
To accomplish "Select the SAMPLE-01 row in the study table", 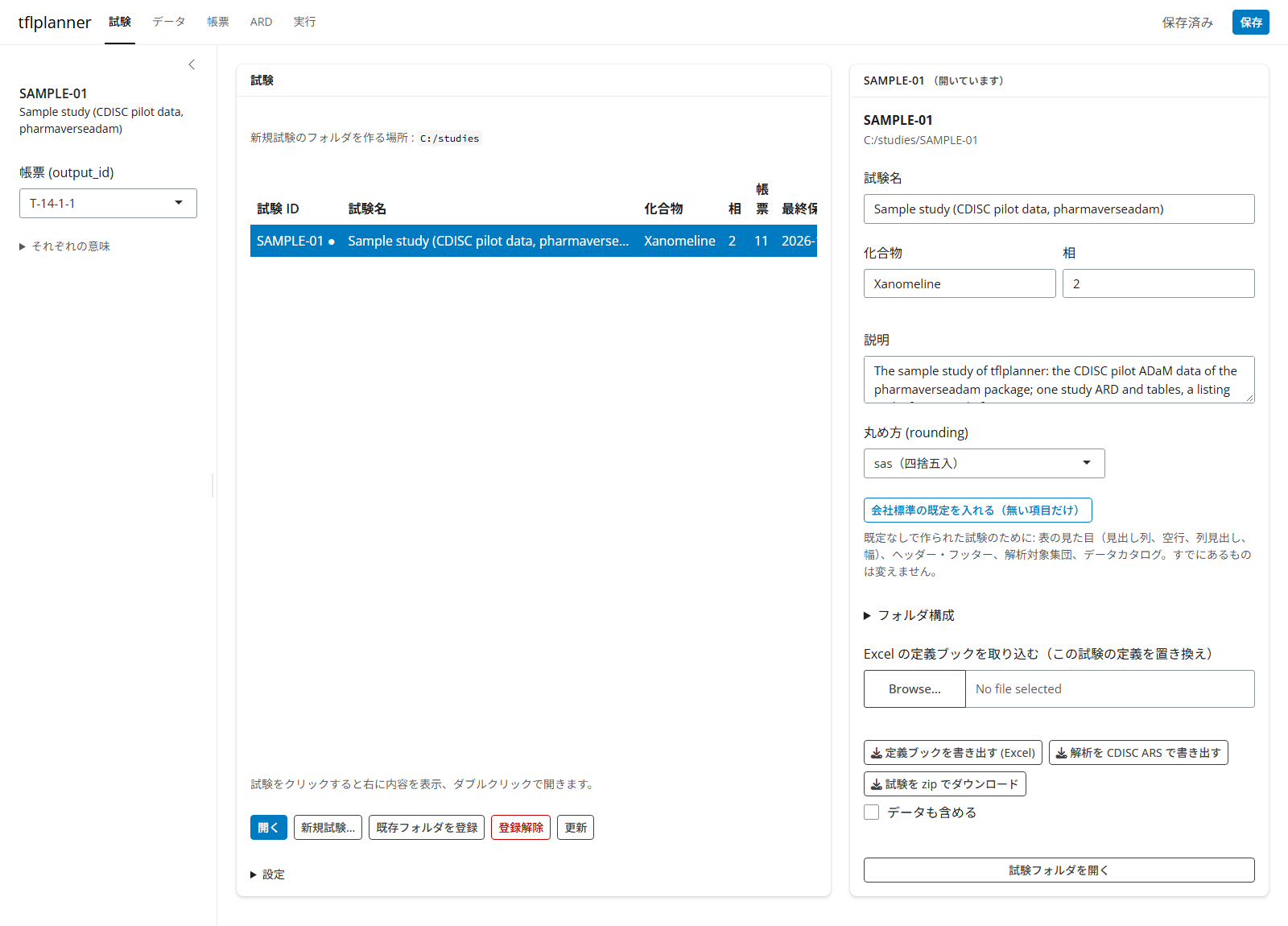I will coord(534,241).
